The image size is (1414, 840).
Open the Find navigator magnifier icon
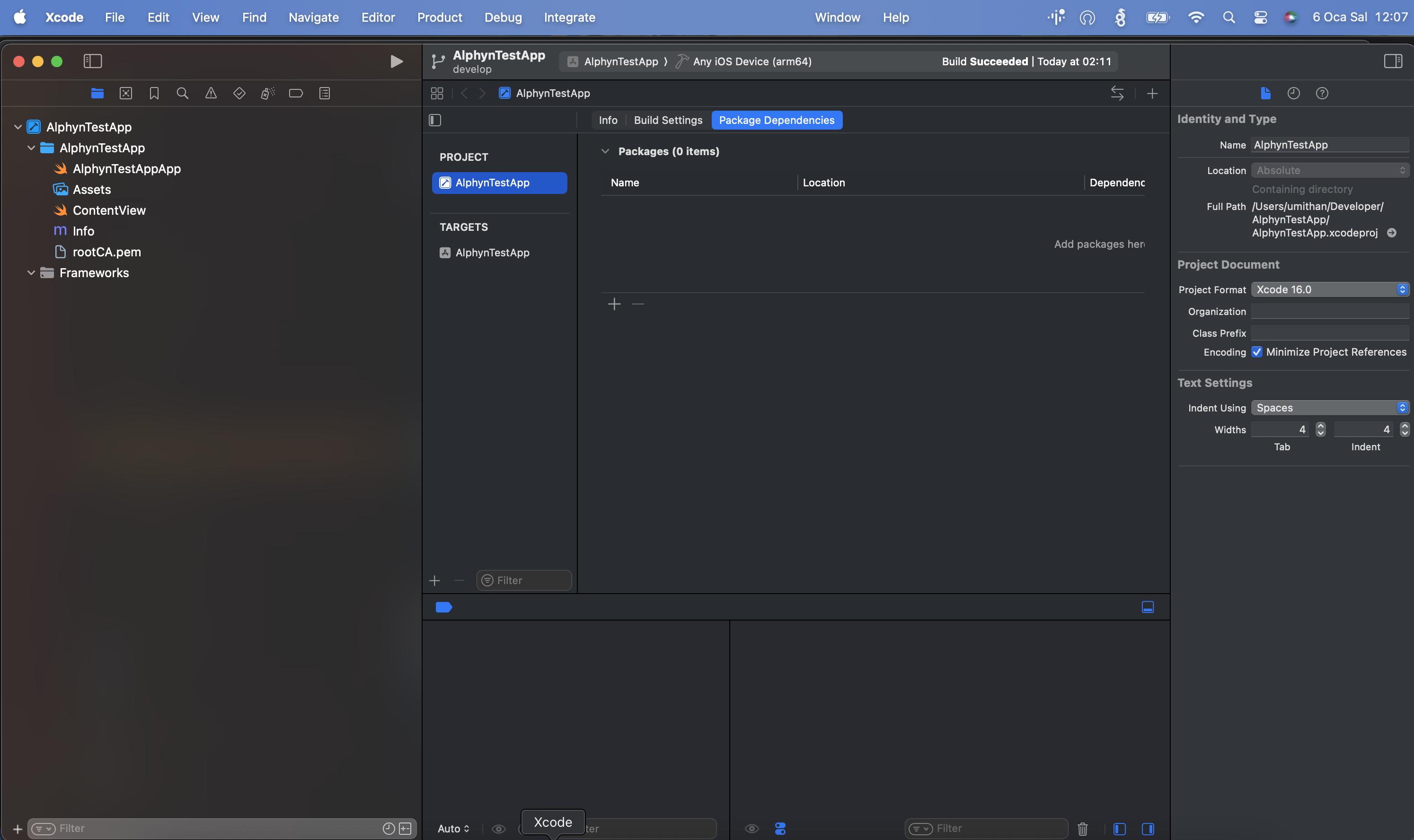tap(182, 93)
